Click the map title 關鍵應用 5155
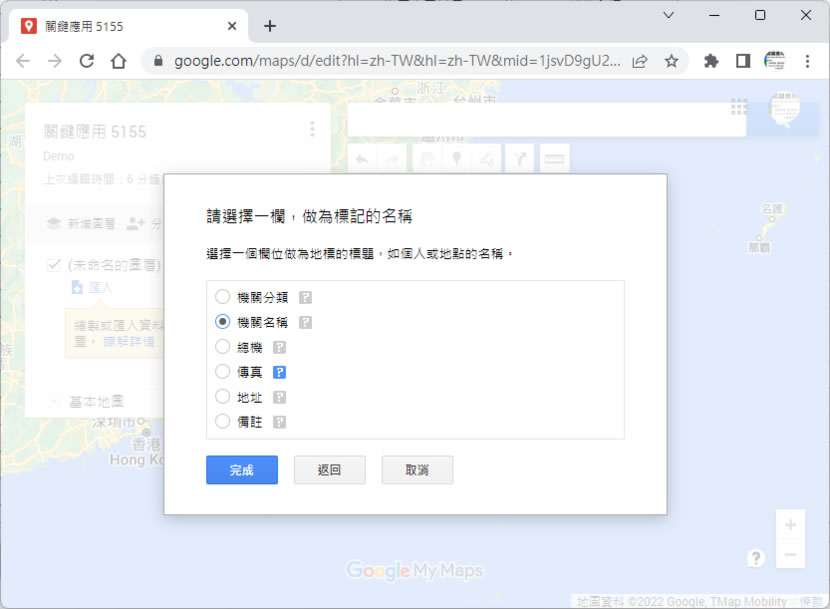Screen dimensions: 830x609 (95, 131)
